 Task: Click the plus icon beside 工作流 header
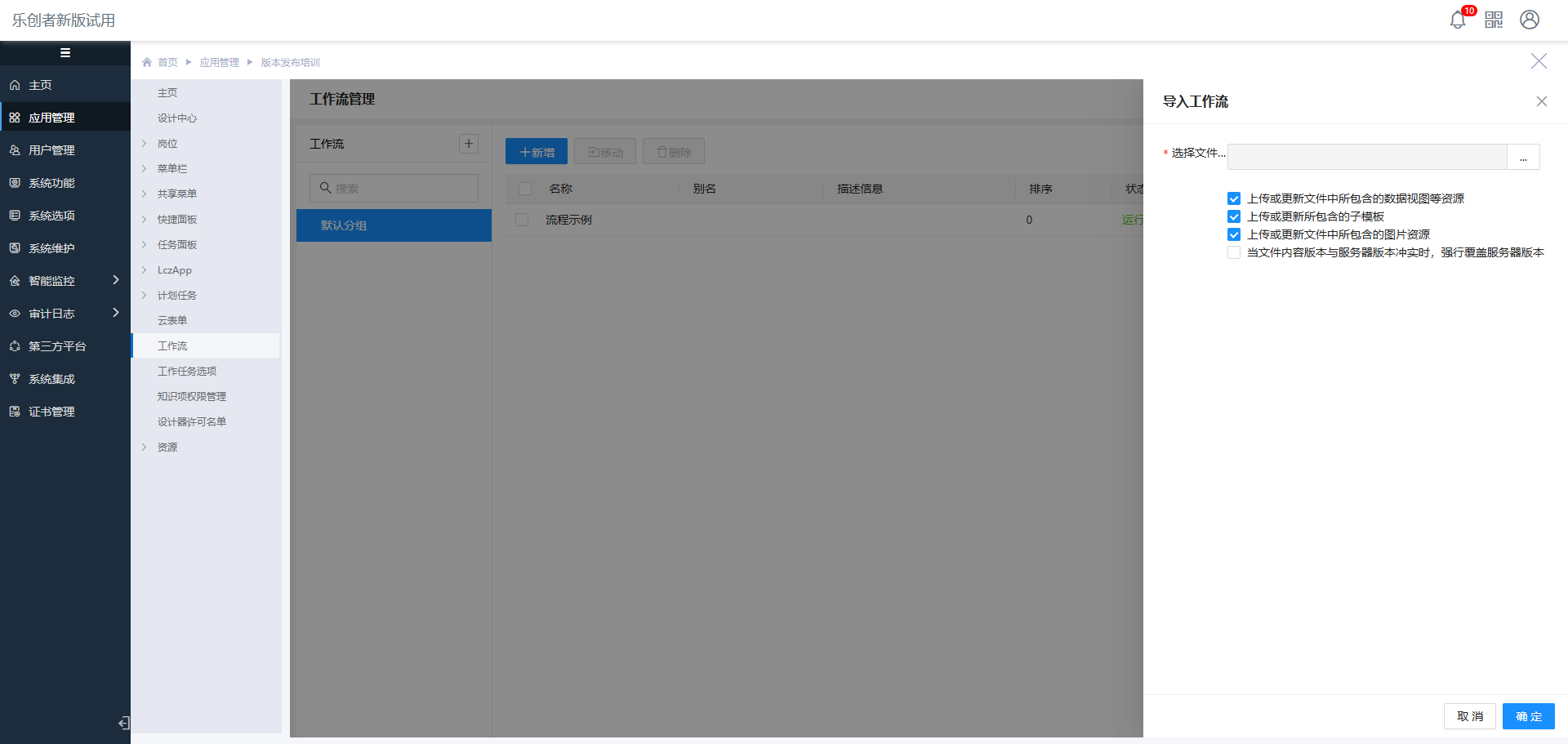(x=469, y=144)
